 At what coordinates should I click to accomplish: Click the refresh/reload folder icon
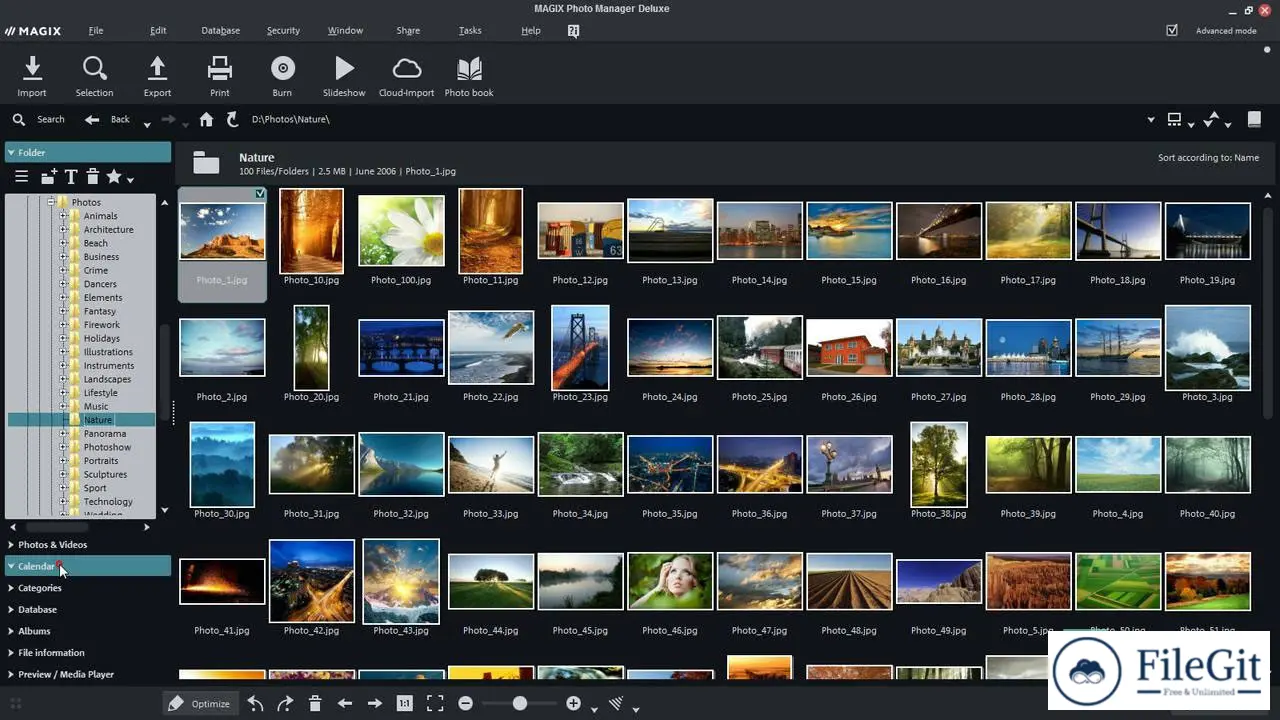coord(233,119)
